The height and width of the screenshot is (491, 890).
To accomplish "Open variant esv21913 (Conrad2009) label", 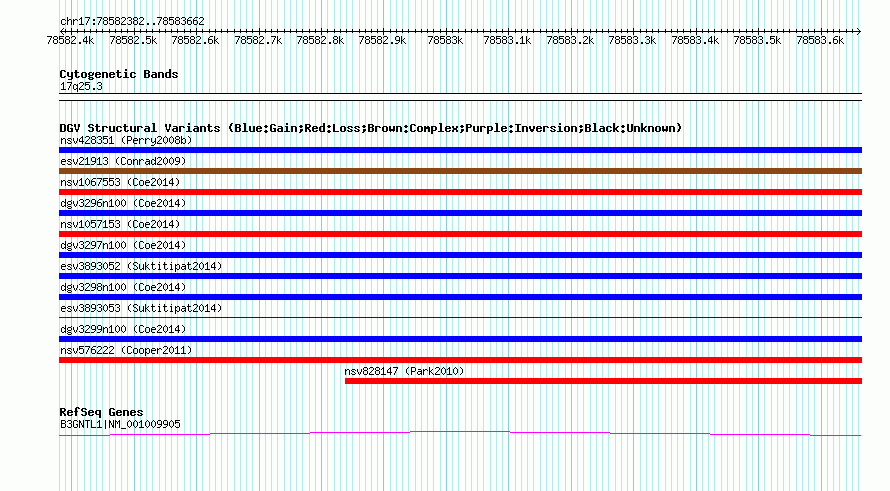I will click(123, 161).
